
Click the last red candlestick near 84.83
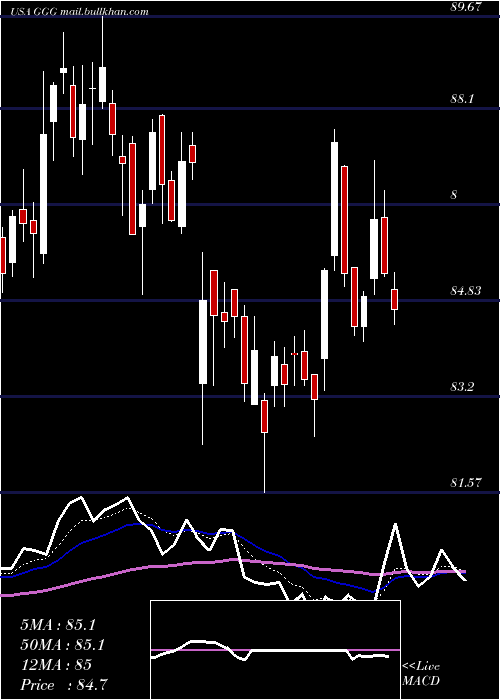click(394, 299)
